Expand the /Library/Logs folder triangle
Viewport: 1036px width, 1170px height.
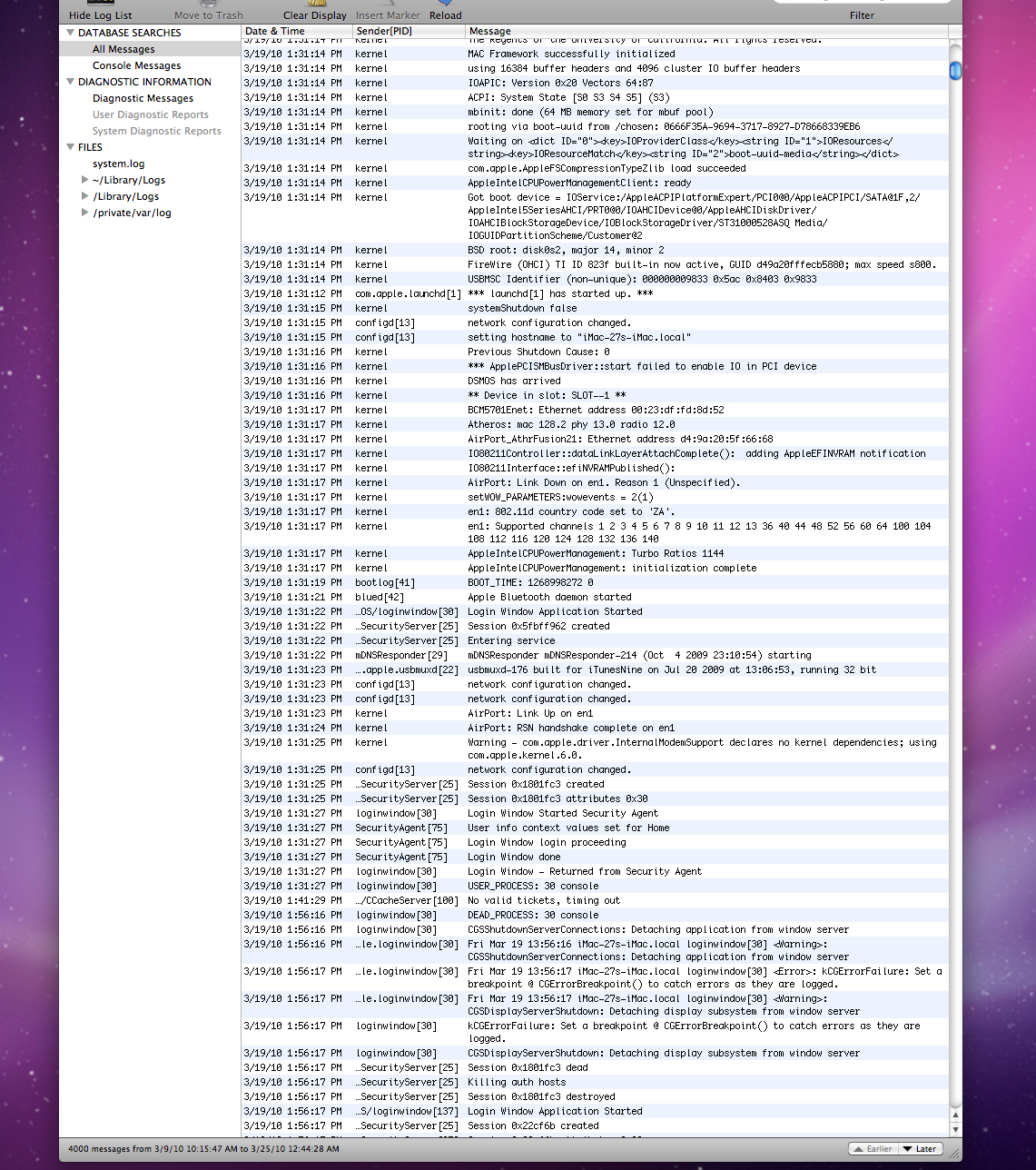[x=84, y=196]
